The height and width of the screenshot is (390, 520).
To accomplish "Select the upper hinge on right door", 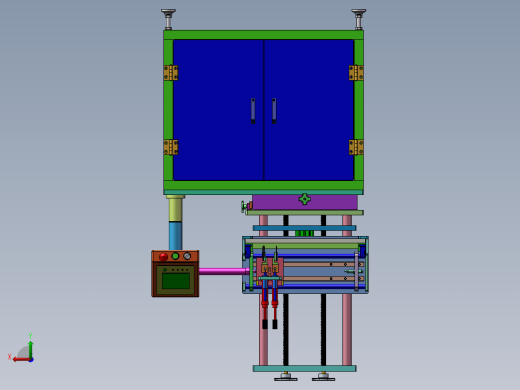I will [x=356, y=73].
